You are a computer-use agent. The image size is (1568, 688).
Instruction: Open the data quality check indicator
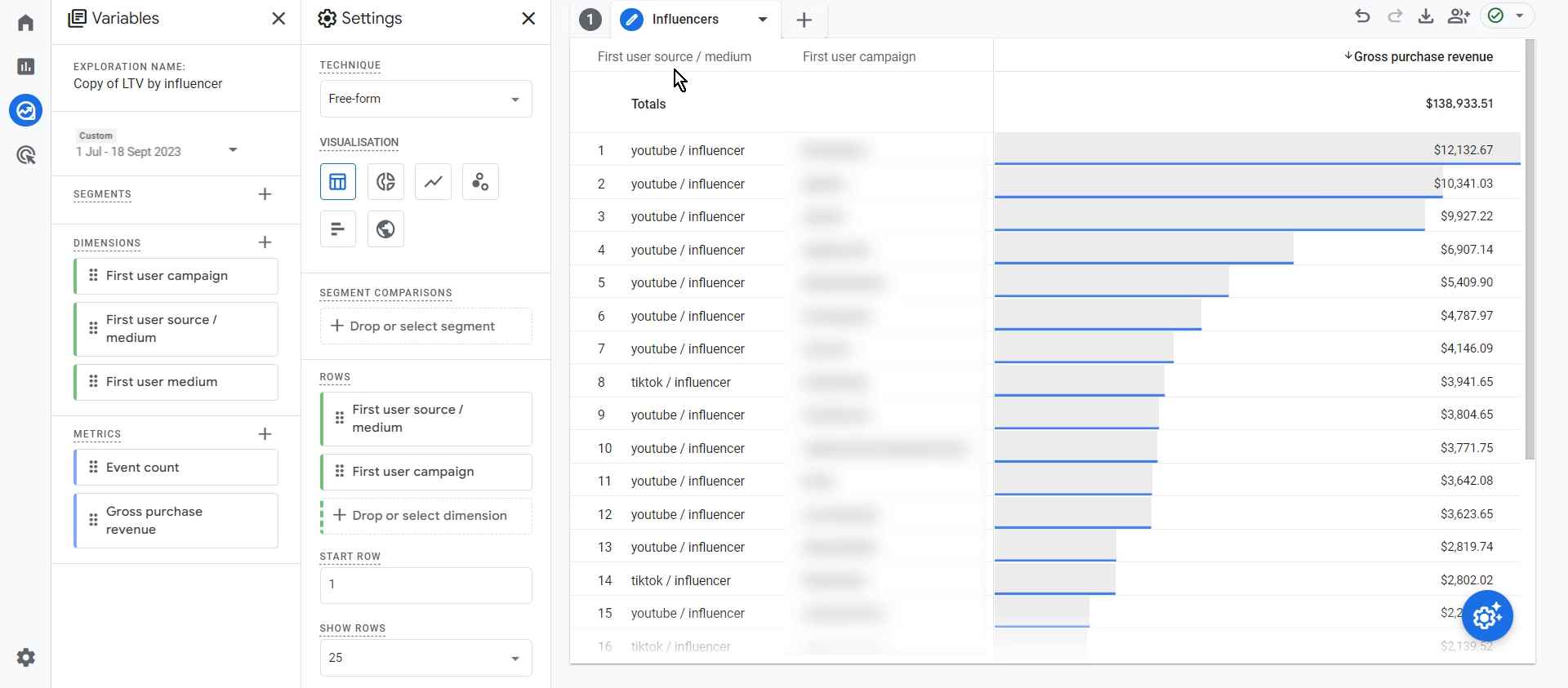pyautogui.click(x=1506, y=16)
